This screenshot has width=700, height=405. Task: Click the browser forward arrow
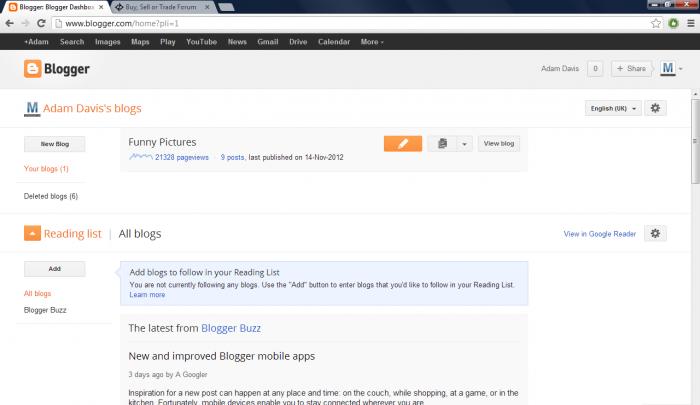25,23
